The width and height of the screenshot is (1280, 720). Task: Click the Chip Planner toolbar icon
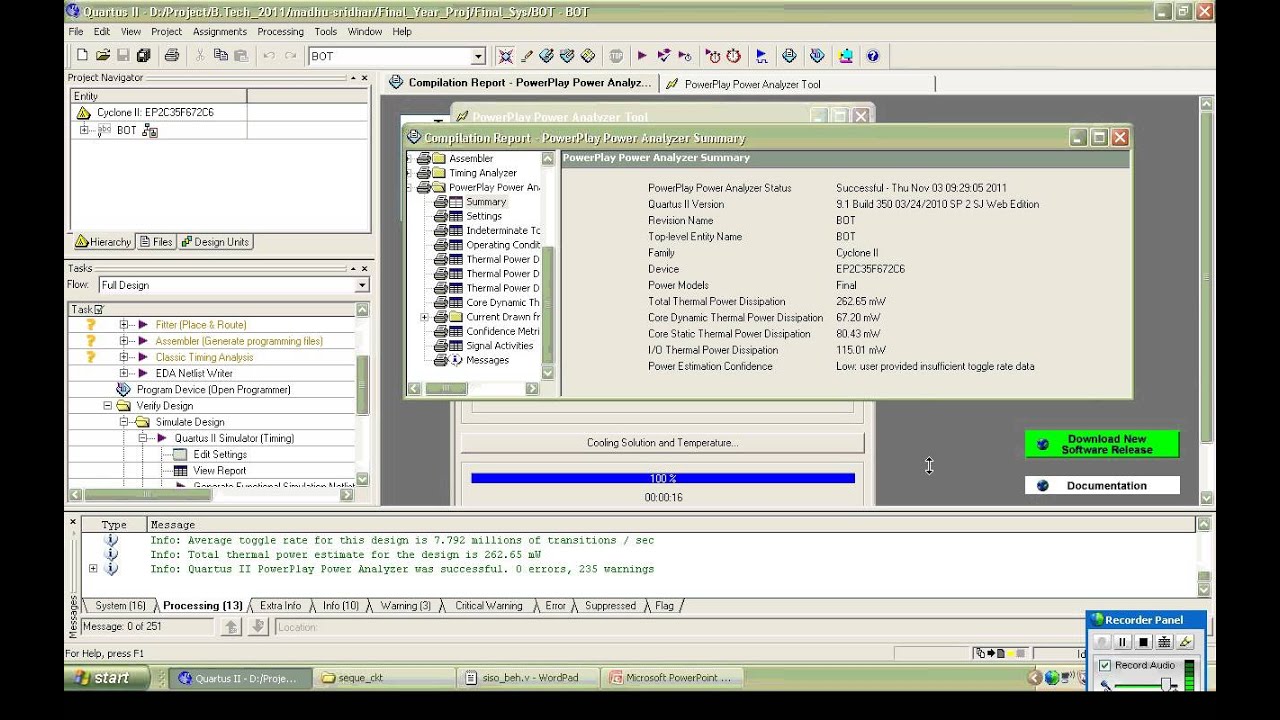(588, 56)
